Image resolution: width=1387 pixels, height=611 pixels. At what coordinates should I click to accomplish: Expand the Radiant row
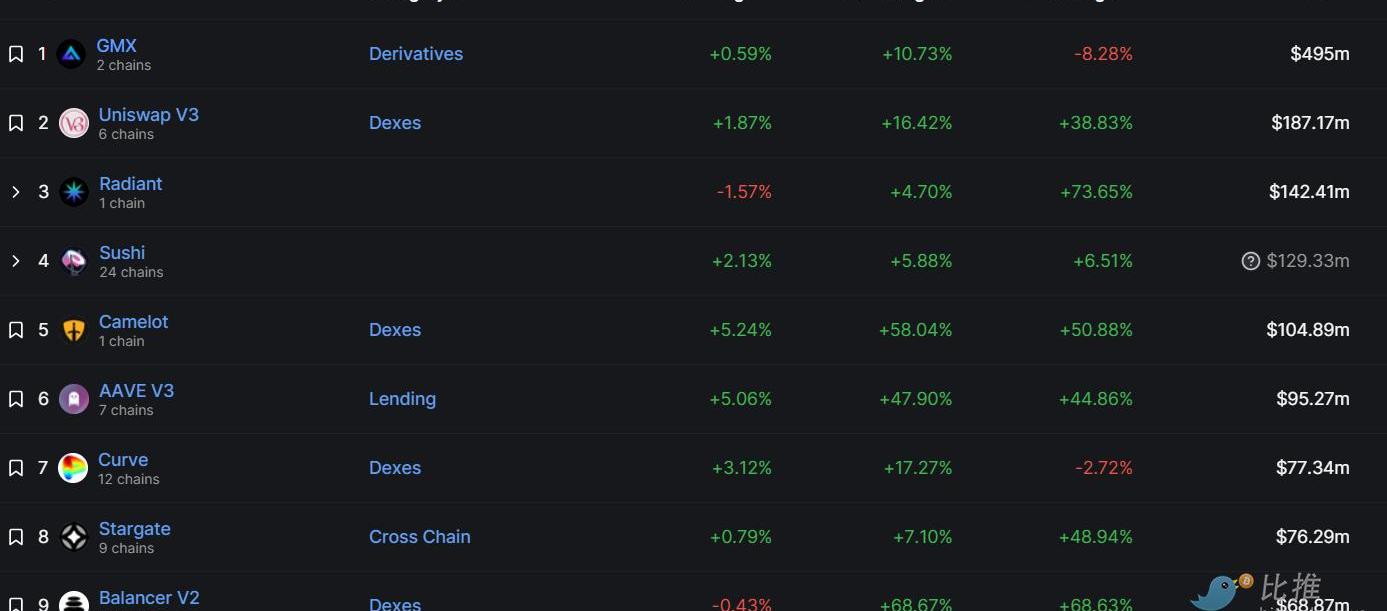(16, 192)
